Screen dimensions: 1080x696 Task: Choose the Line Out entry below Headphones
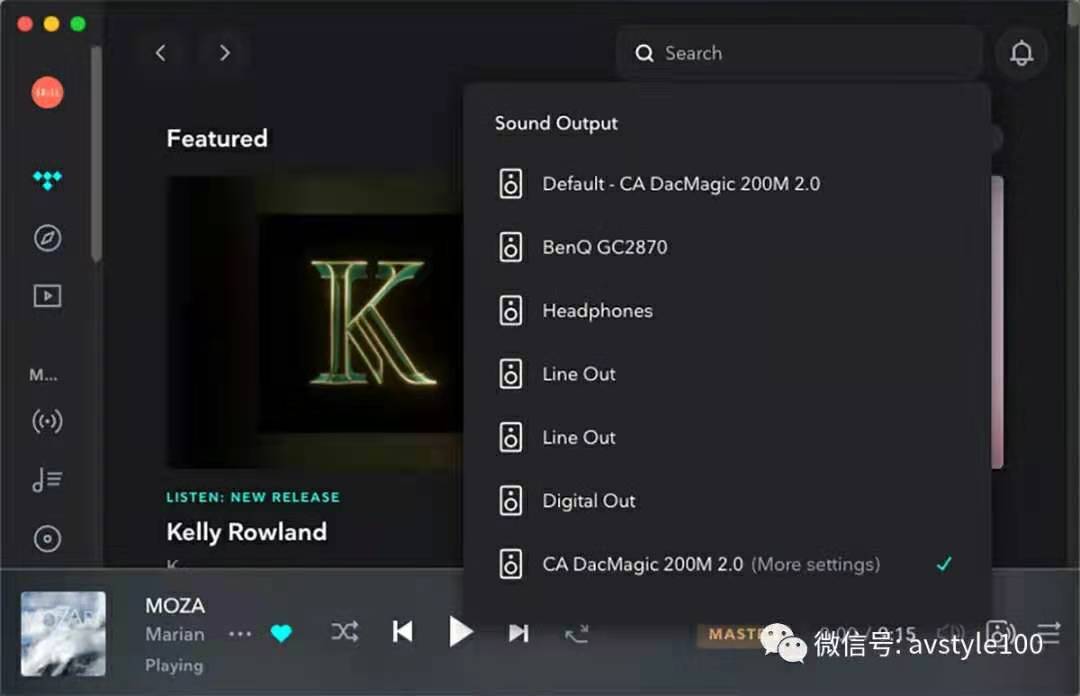(727, 374)
